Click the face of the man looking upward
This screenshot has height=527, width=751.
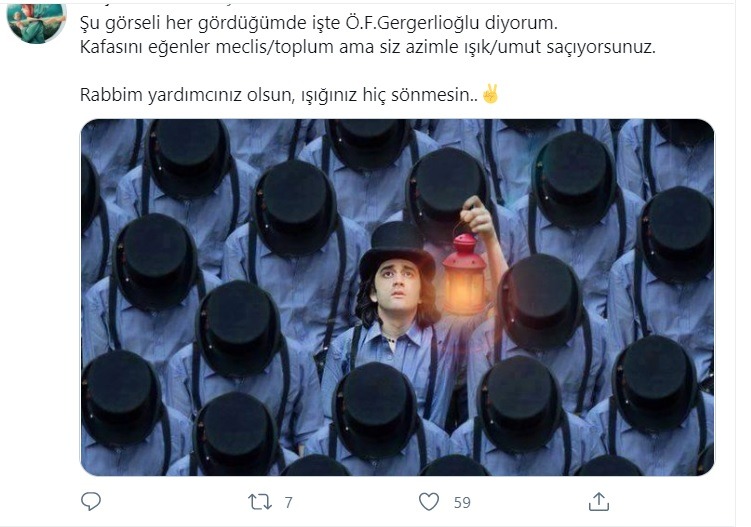coord(399,286)
